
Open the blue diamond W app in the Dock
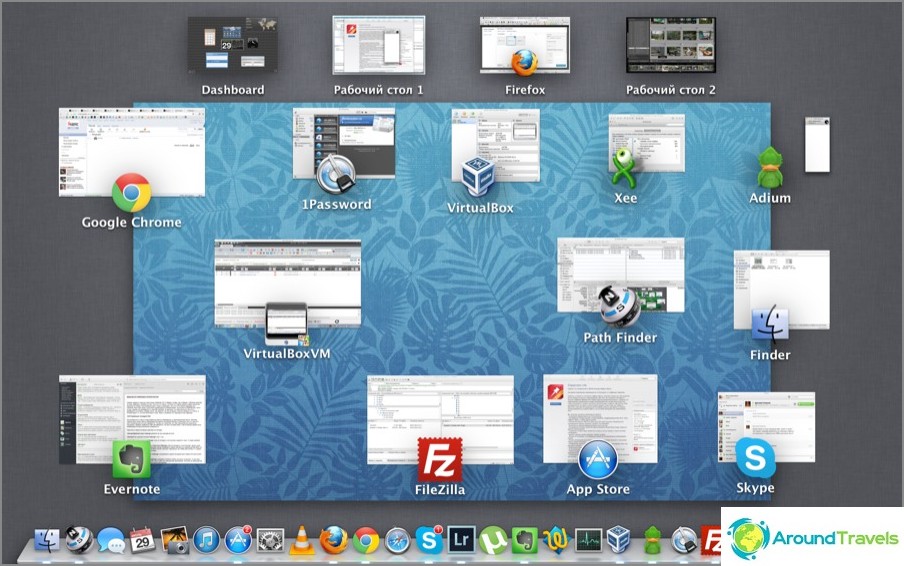click(x=556, y=540)
